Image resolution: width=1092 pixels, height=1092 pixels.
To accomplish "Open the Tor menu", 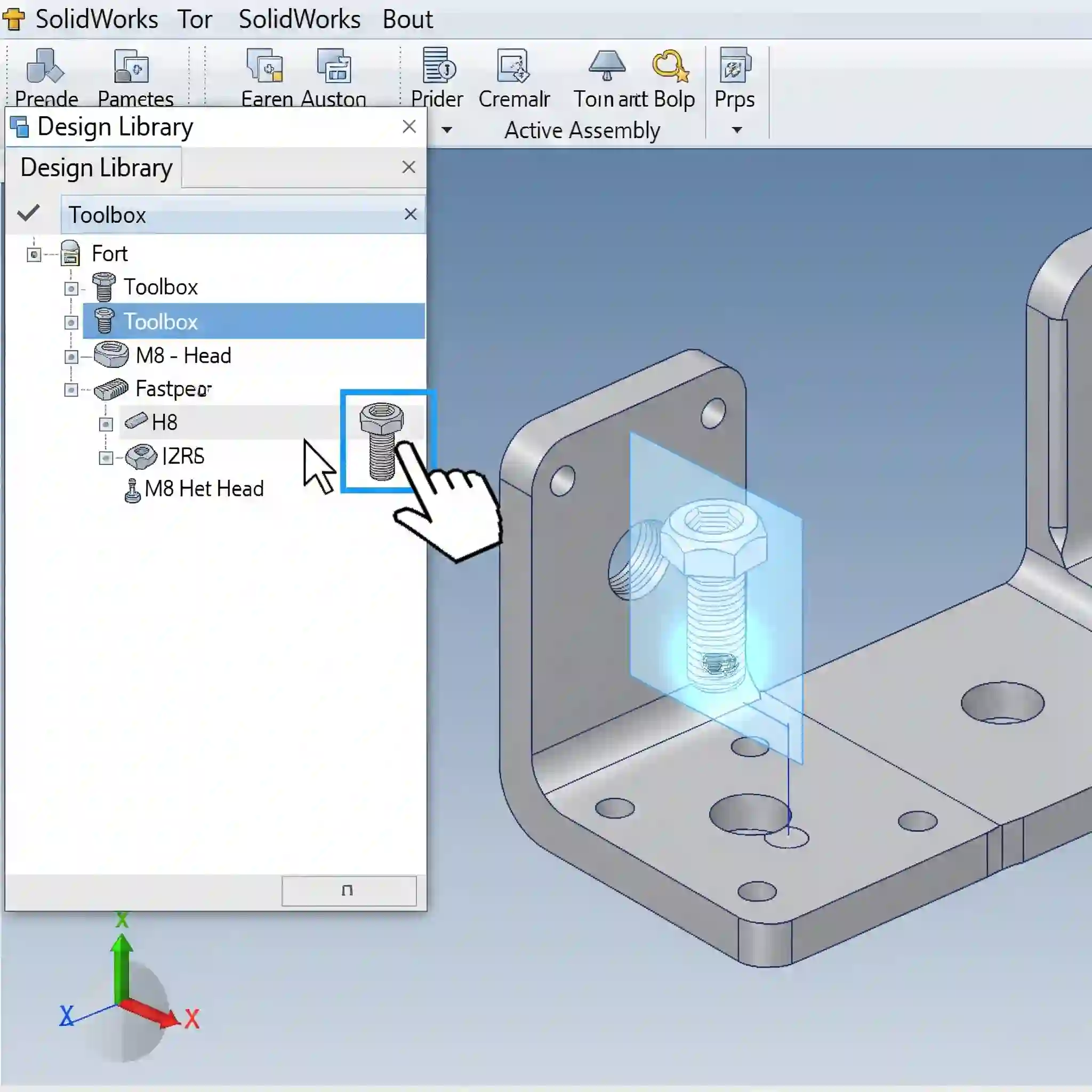I will pos(195,20).
